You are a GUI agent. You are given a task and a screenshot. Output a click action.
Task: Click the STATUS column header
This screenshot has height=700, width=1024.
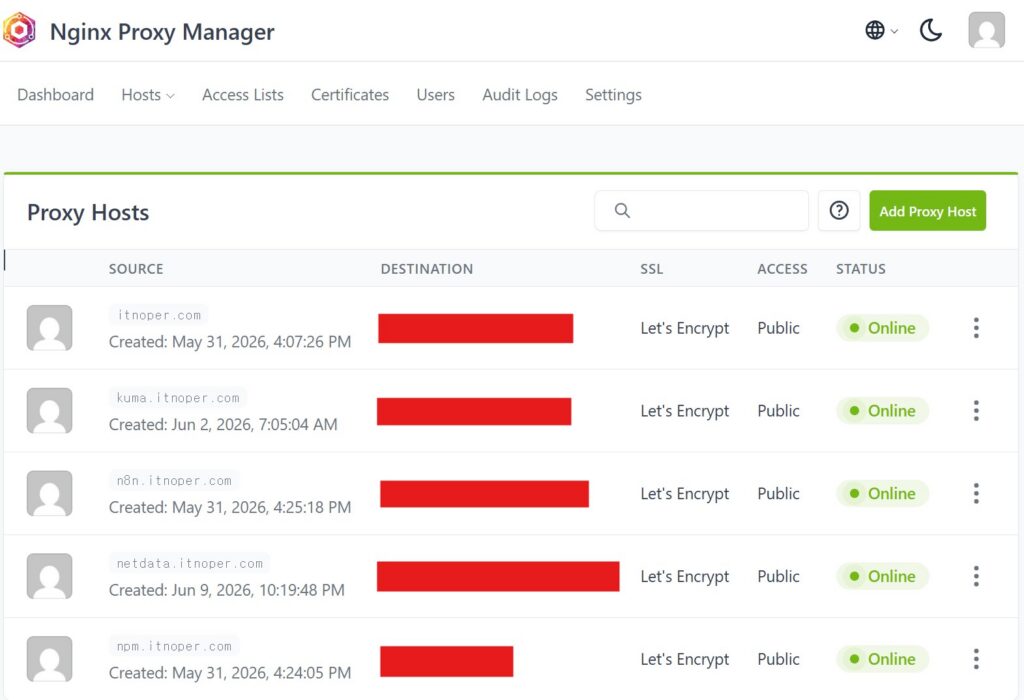pyautogui.click(x=861, y=268)
